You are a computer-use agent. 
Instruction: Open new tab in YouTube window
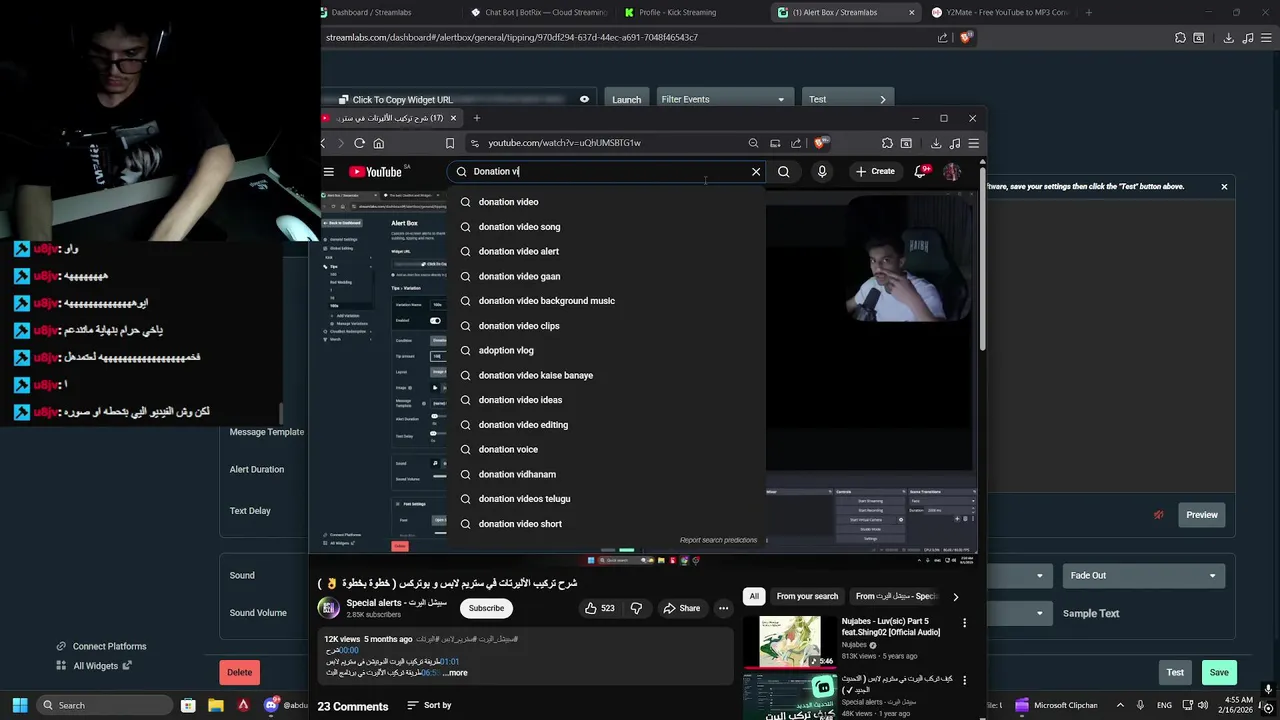(x=477, y=118)
